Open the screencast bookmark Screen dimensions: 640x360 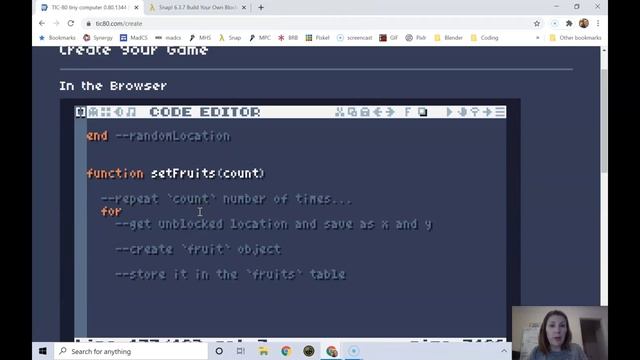[x=355, y=38]
